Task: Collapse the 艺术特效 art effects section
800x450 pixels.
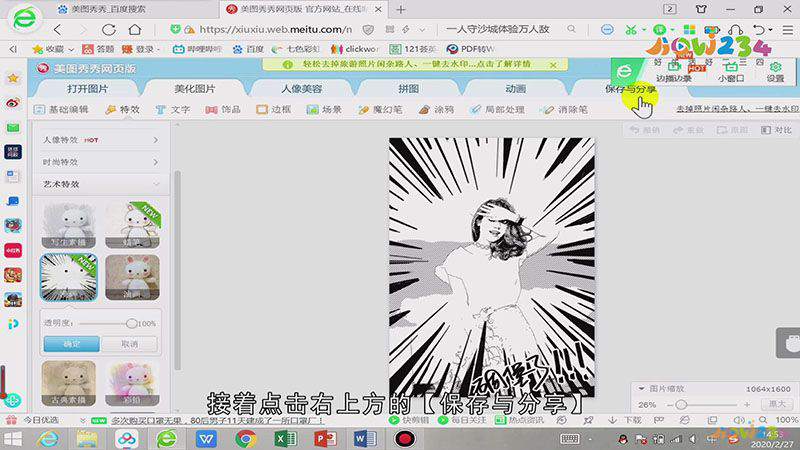Action: click(101, 184)
